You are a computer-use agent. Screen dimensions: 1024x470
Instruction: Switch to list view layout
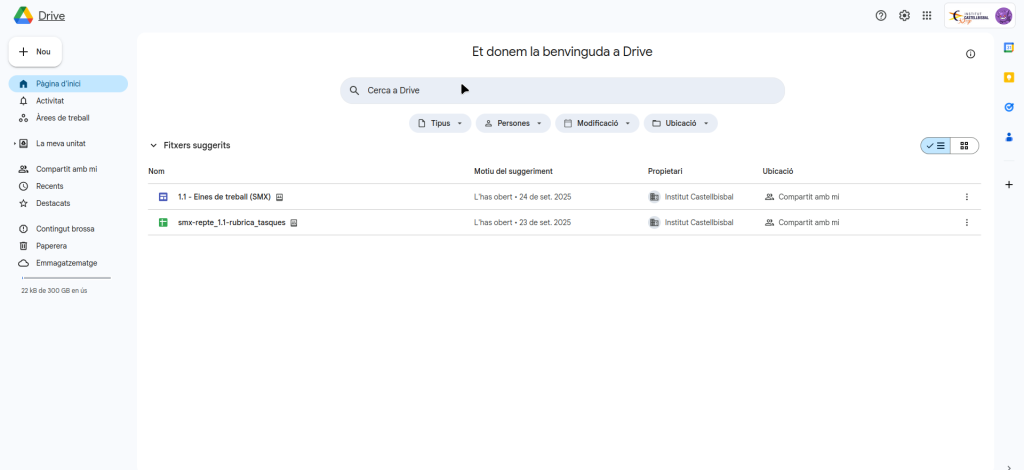tap(935, 146)
